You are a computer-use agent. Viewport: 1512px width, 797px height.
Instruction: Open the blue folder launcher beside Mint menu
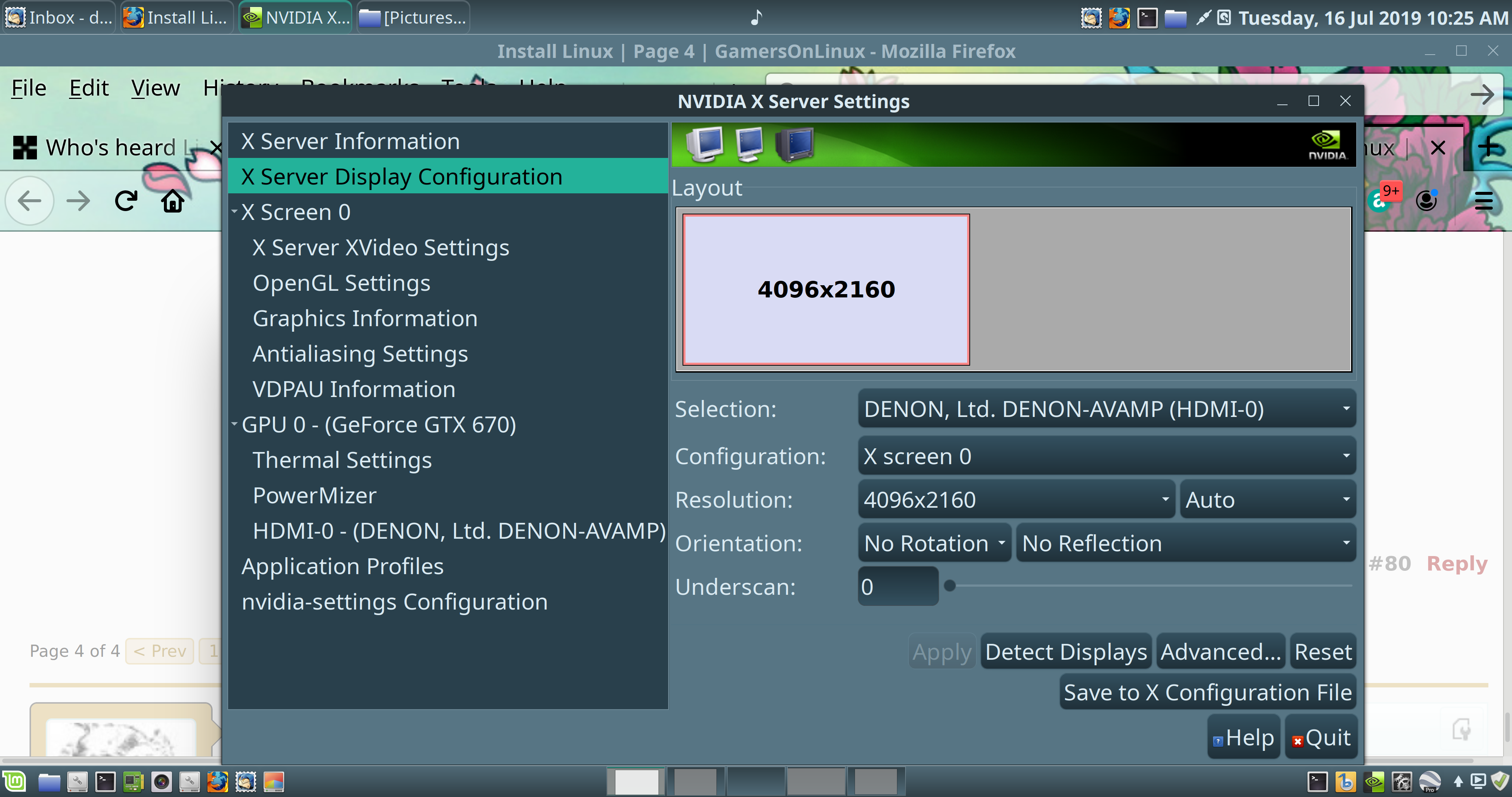click(x=49, y=782)
